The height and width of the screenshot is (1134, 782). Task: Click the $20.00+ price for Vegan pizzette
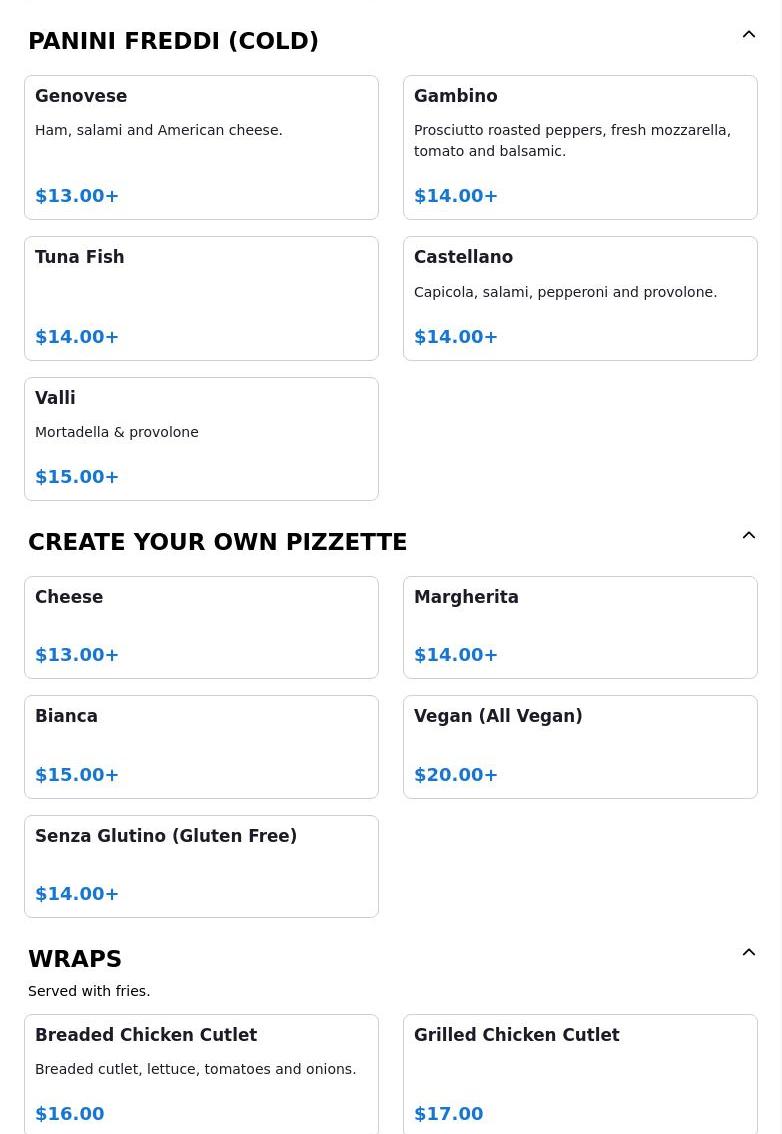coord(456,775)
